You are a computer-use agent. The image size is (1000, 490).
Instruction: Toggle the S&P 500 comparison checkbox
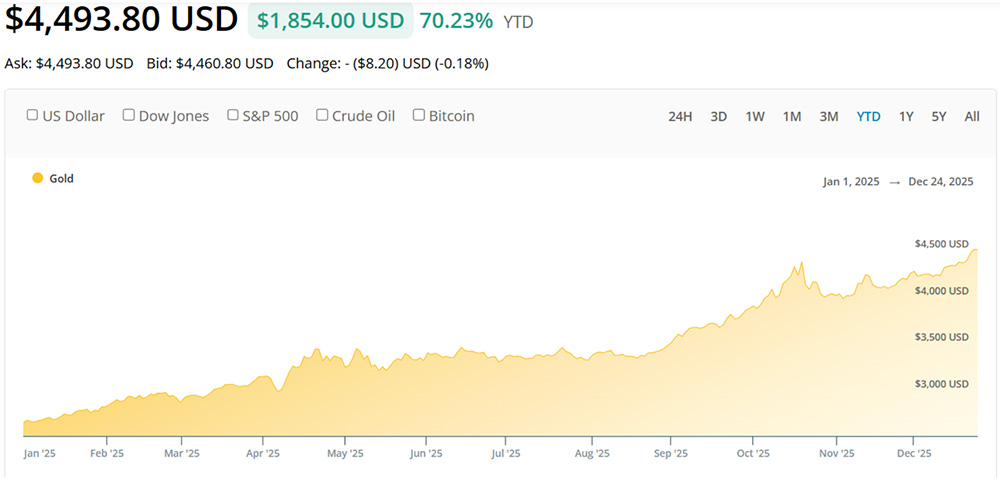[233, 115]
